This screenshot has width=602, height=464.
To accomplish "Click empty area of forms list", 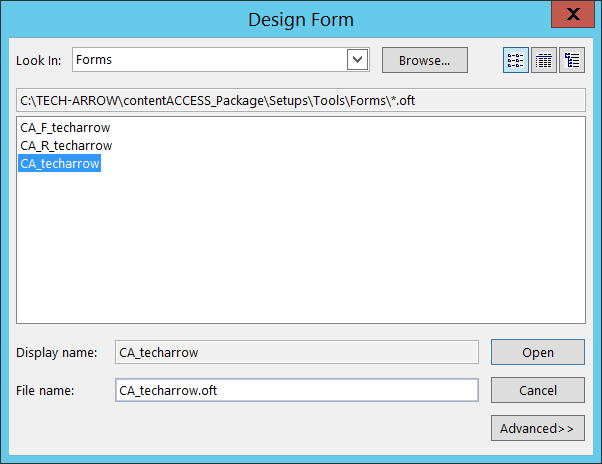I will (x=300, y=250).
